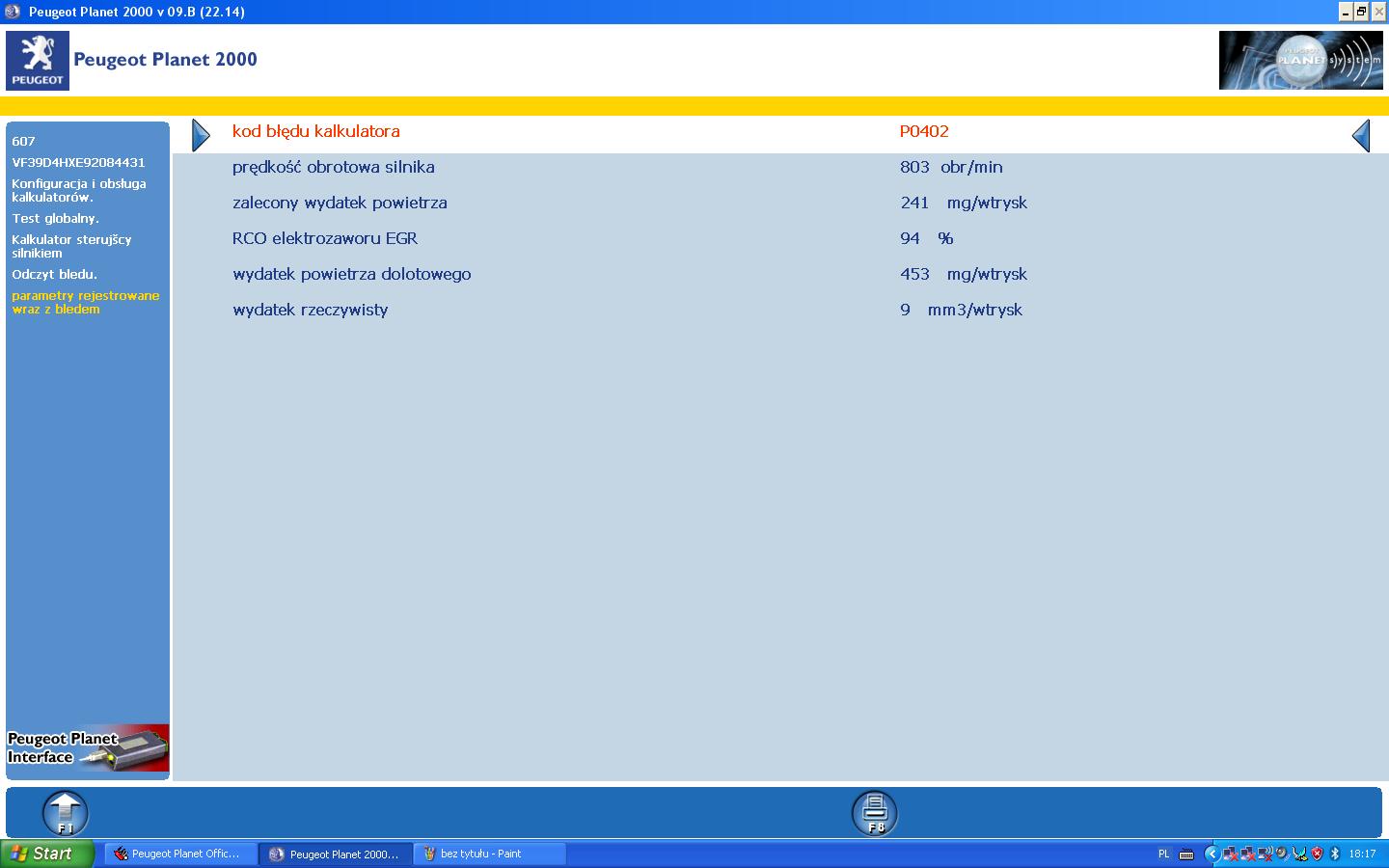
Task: Click the Peugeot Planet System banner image
Action: 1300,61
